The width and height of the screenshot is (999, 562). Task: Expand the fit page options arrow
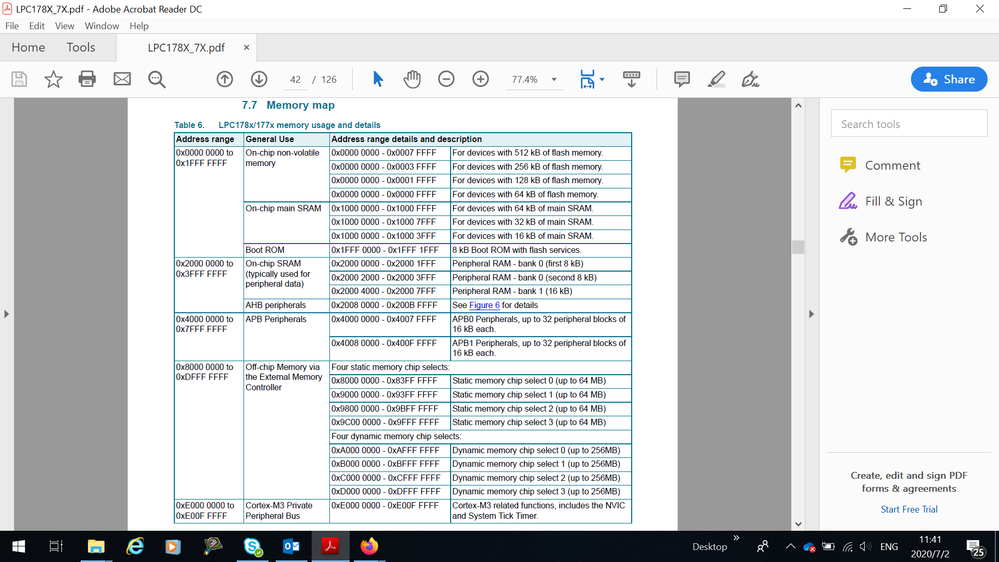point(602,80)
